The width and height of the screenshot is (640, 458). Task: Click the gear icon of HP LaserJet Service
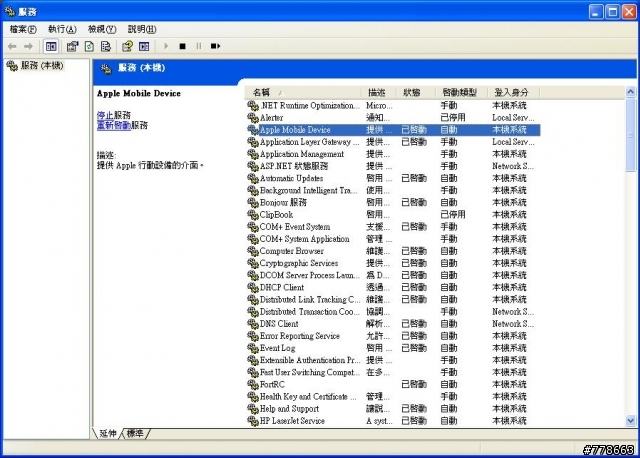253,421
